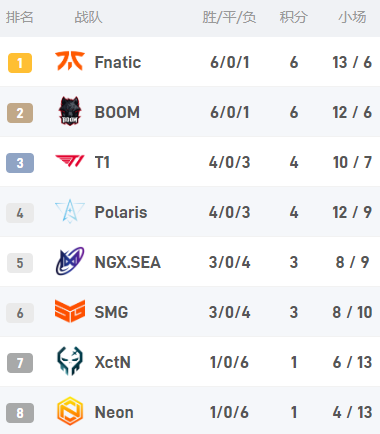Click the Fnatic team logo
The image size is (380, 434).
tap(70, 61)
